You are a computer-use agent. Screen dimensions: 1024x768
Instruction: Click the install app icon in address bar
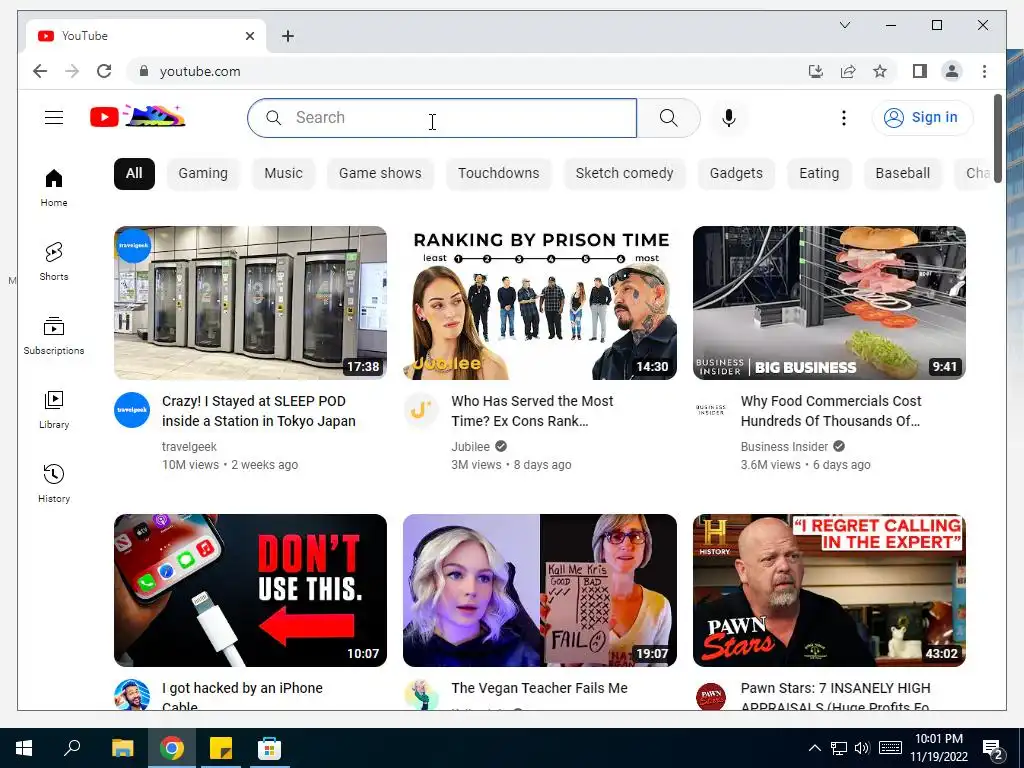(816, 71)
